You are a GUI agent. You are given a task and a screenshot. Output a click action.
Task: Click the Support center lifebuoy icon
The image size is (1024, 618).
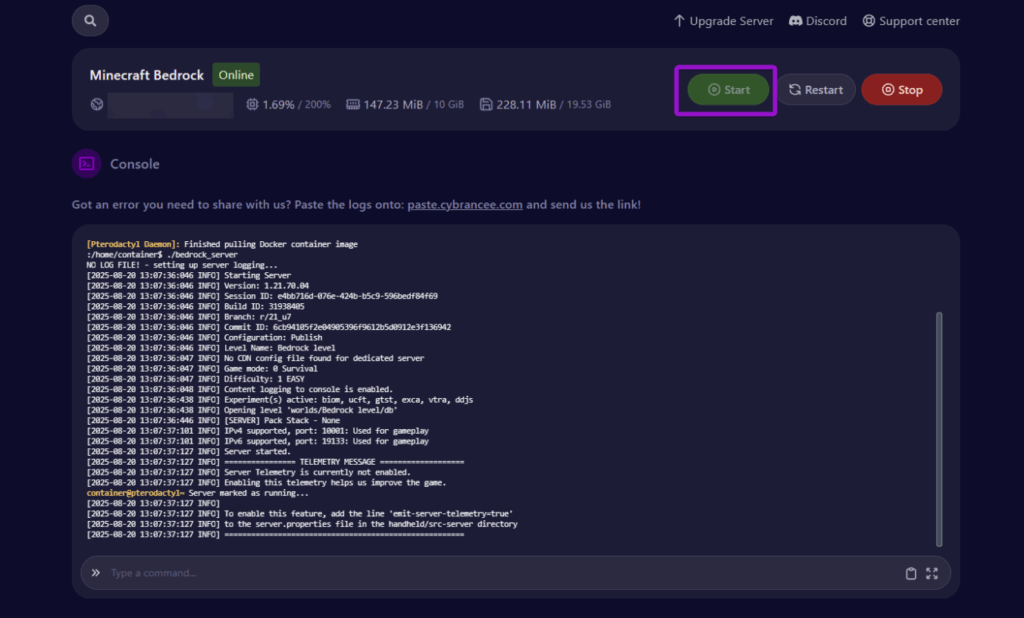pyautogui.click(x=869, y=21)
